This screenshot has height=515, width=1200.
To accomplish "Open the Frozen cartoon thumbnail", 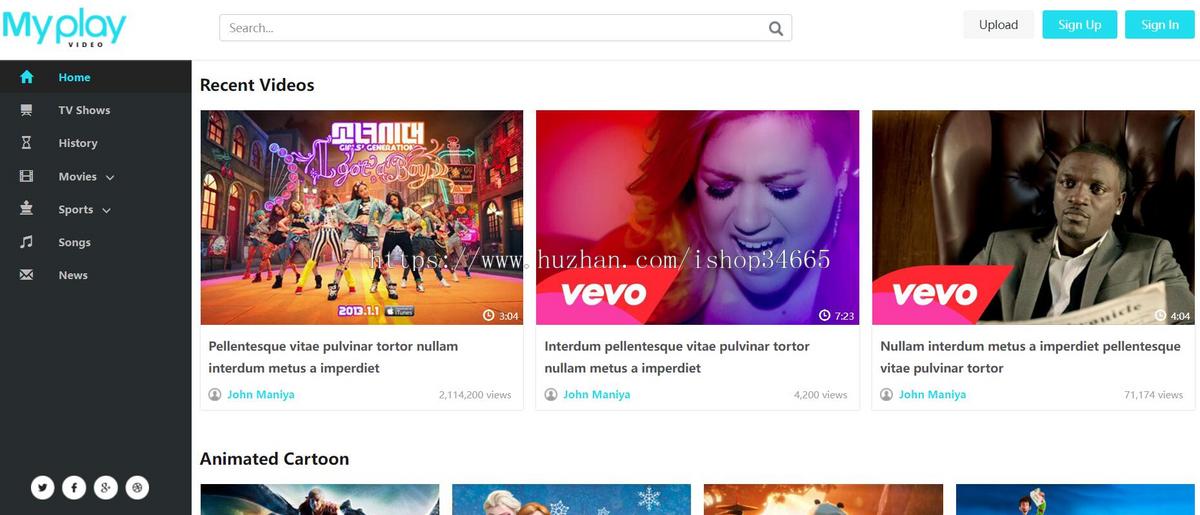I will tap(571, 500).
